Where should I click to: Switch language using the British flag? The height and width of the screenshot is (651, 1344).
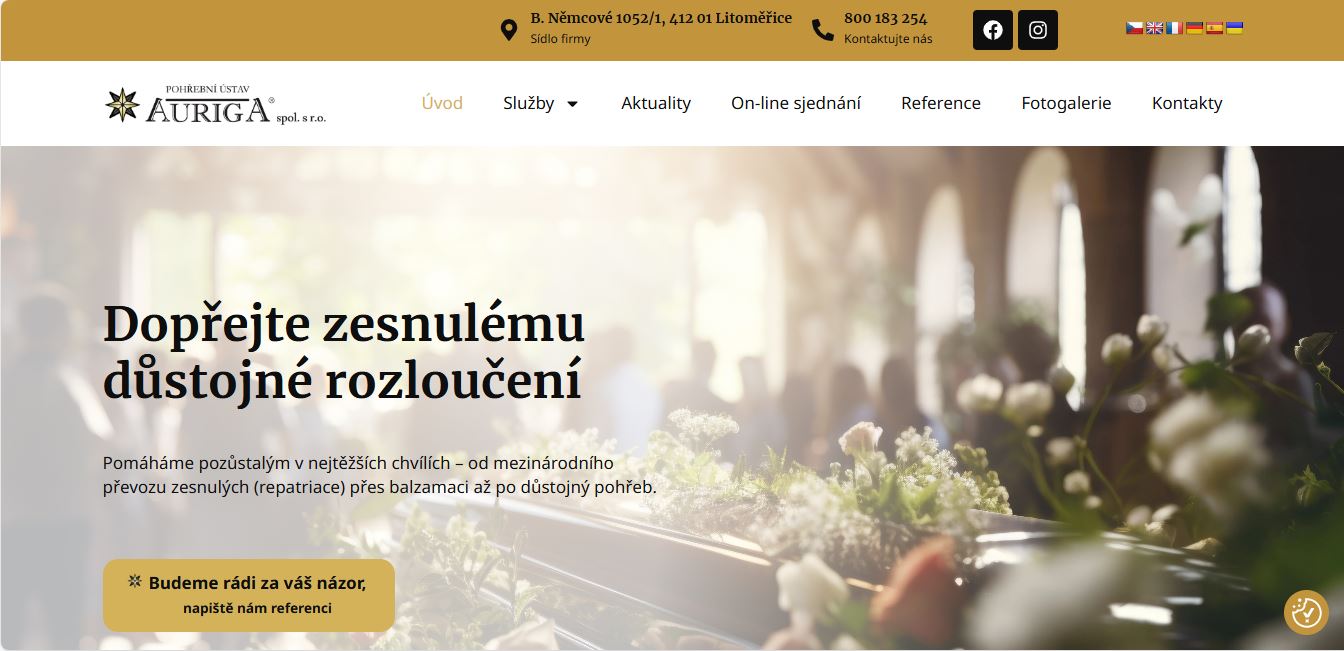pyautogui.click(x=1155, y=28)
